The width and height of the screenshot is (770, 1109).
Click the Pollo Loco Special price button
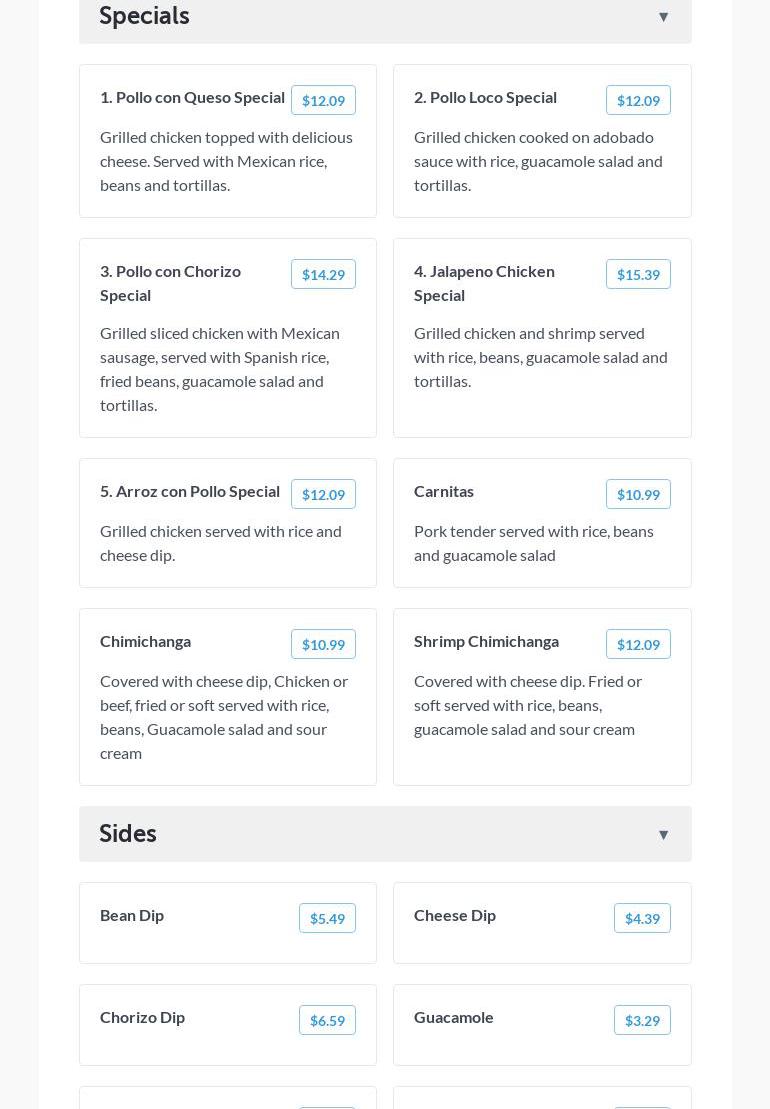click(x=638, y=100)
